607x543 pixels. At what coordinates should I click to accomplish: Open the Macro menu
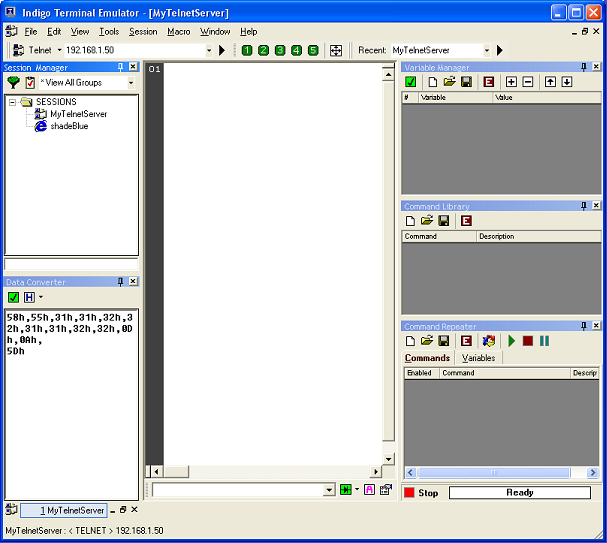178,32
